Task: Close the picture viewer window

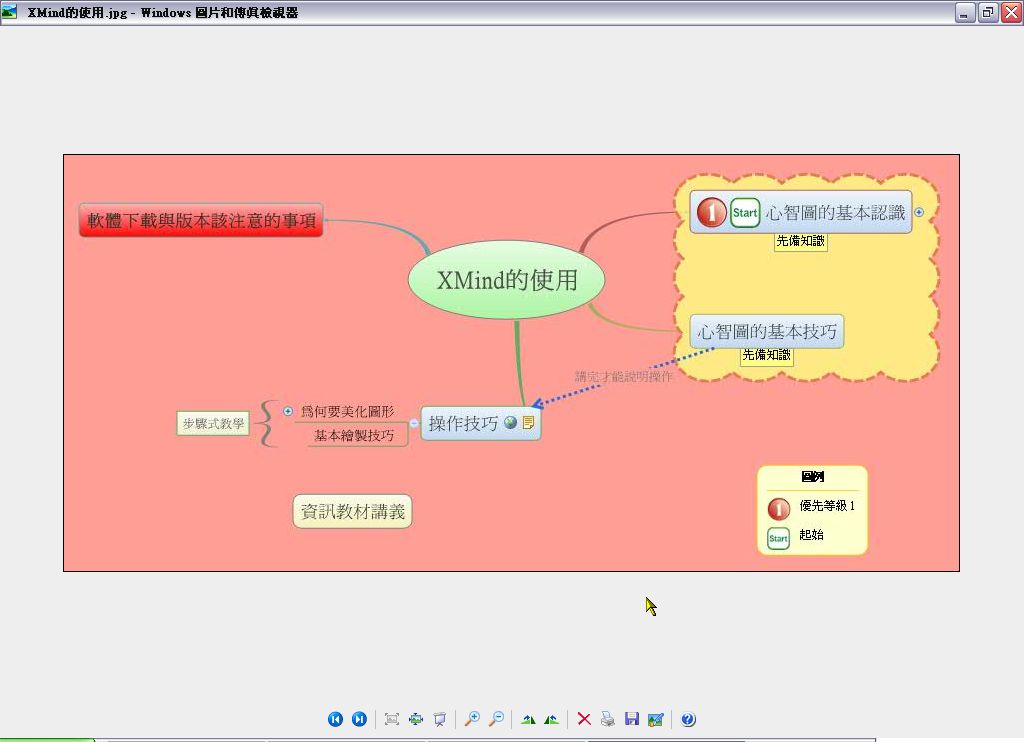Action: (1012, 12)
